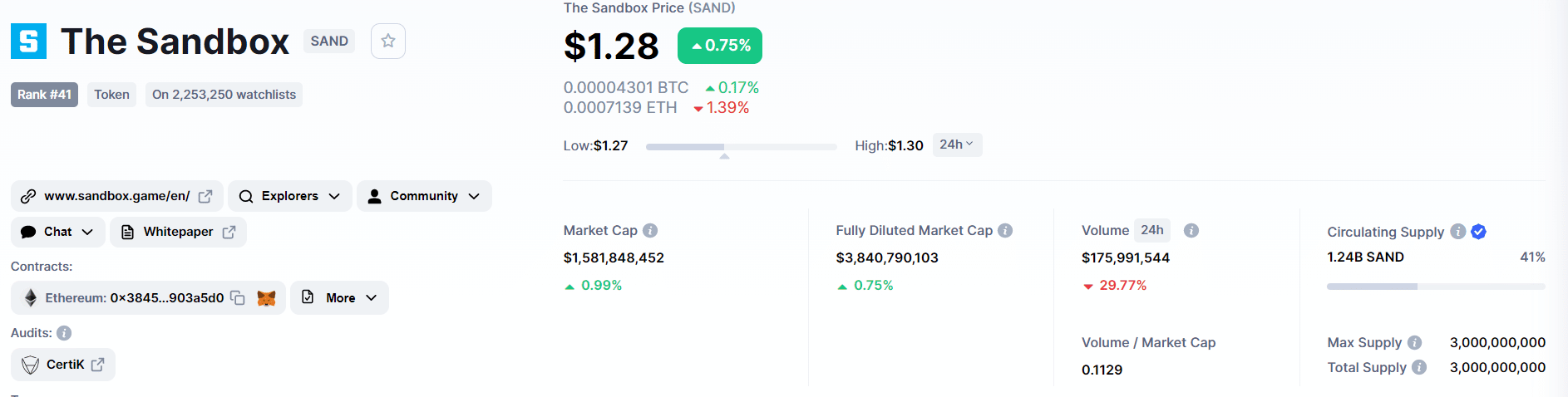Open the CertiK audit link
The image size is (1568, 397).
[x=63, y=365]
